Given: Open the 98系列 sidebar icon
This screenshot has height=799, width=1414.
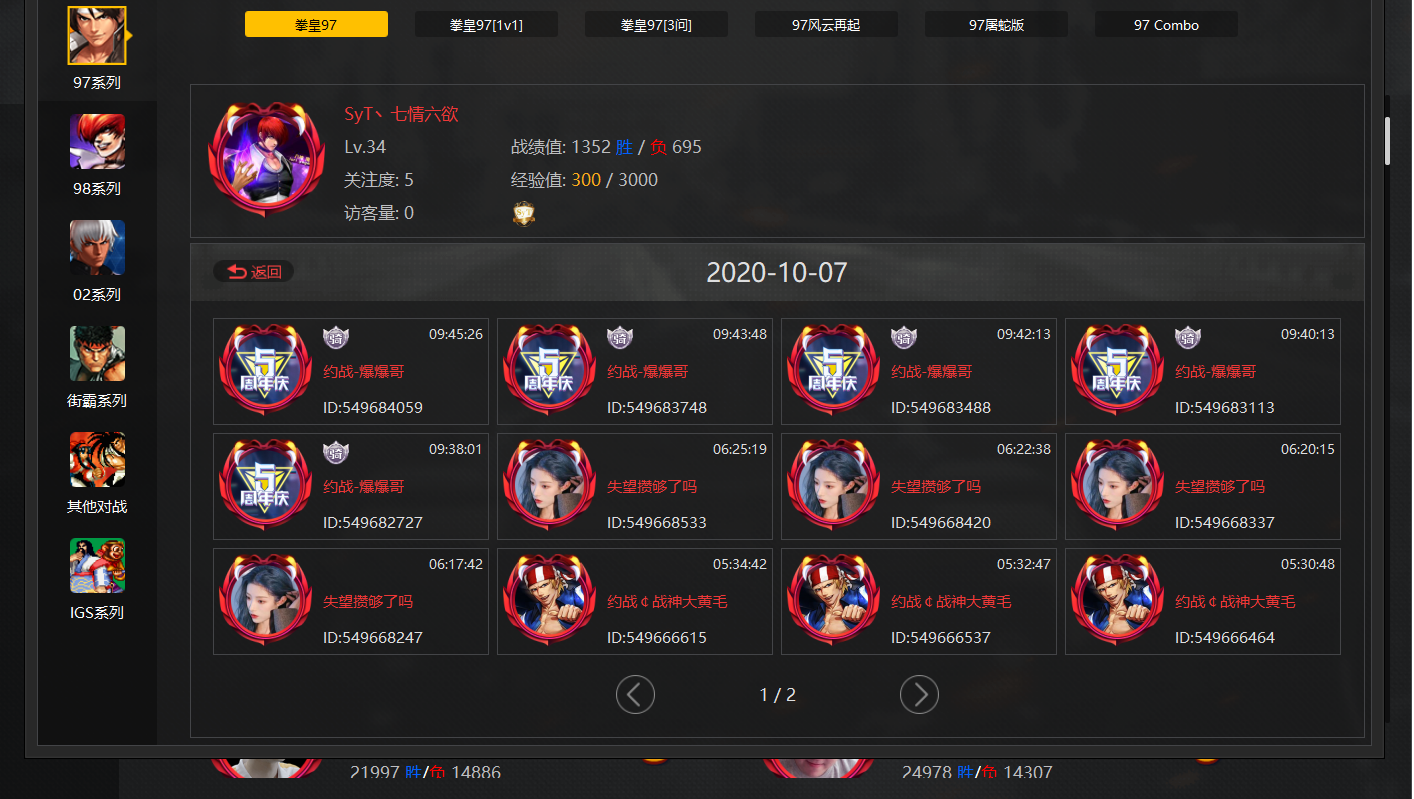Looking at the screenshot, I should tap(97, 141).
